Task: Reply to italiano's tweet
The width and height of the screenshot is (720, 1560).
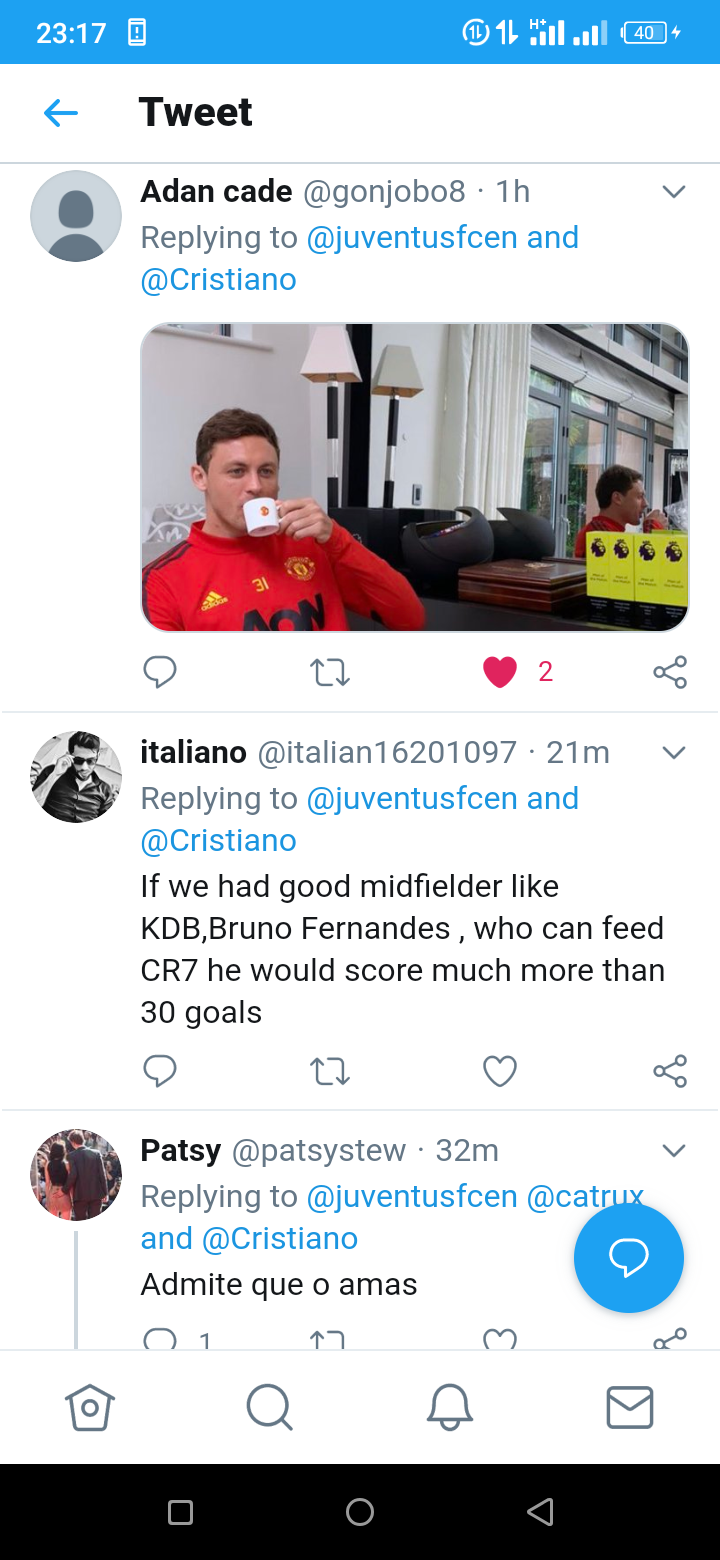Action: coord(160,1071)
